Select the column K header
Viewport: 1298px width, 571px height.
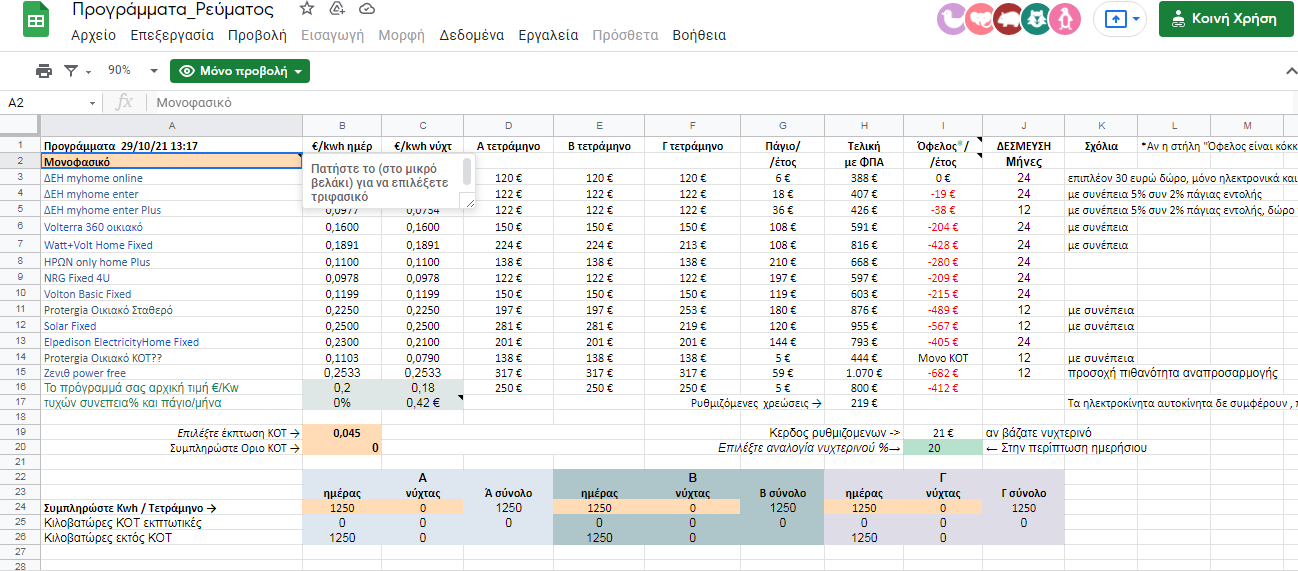[1100, 125]
